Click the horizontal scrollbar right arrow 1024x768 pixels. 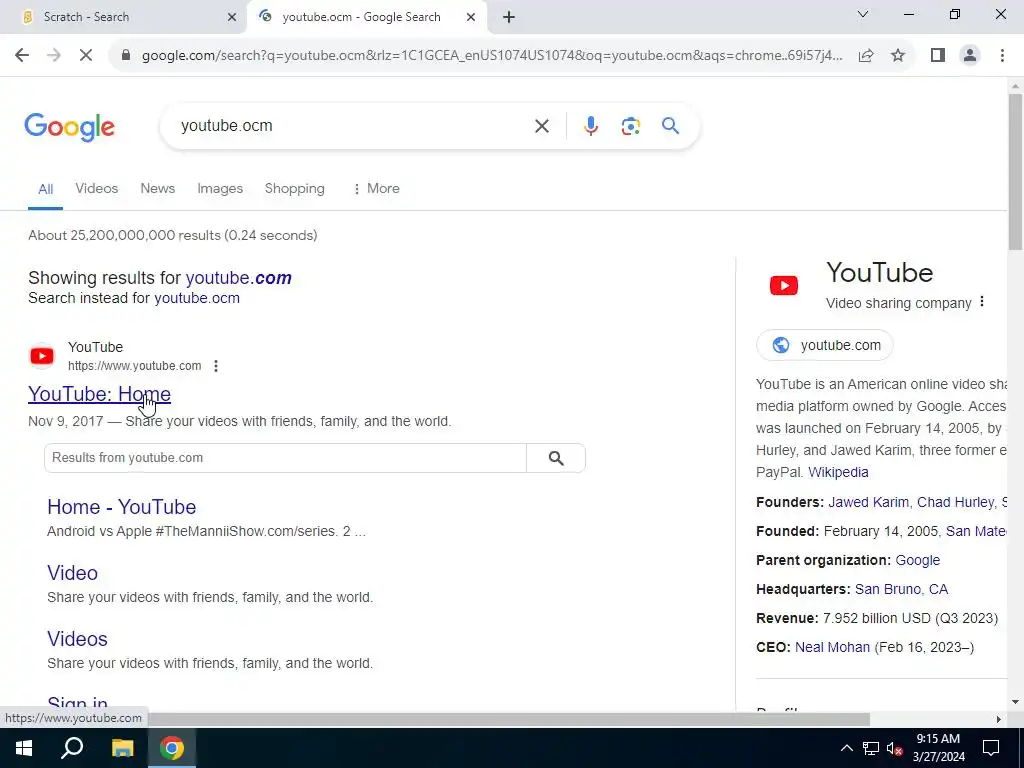pyautogui.click(x=999, y=720)
